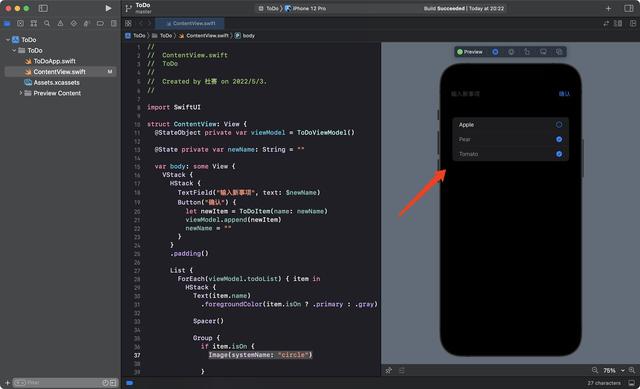Toggle Pear item checkmark
Viewport: 640px width, 389px height.
click(x=559, y=139)
